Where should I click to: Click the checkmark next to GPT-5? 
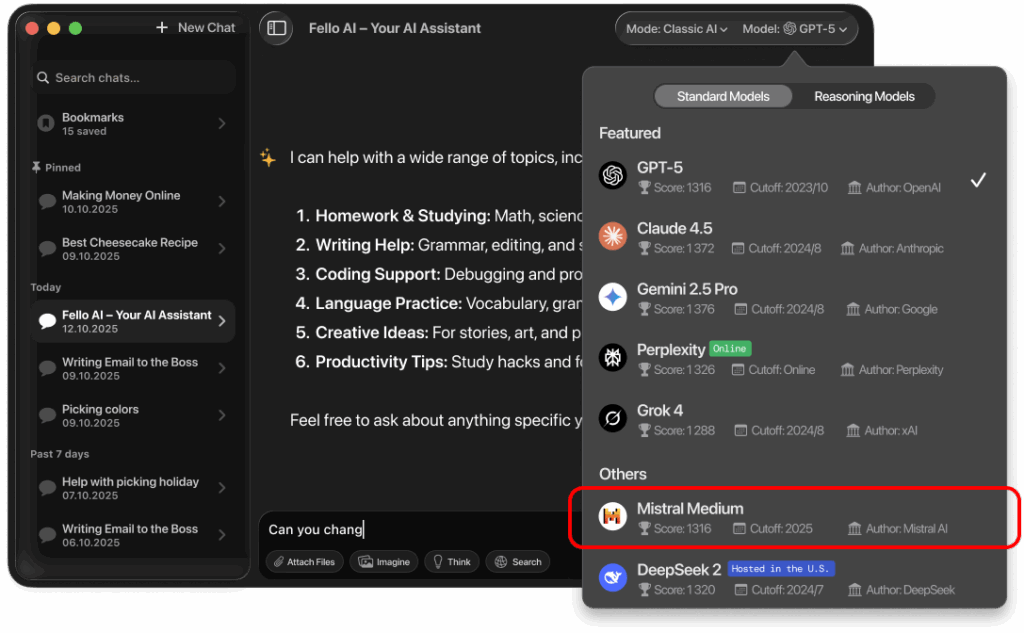(978, 180)
